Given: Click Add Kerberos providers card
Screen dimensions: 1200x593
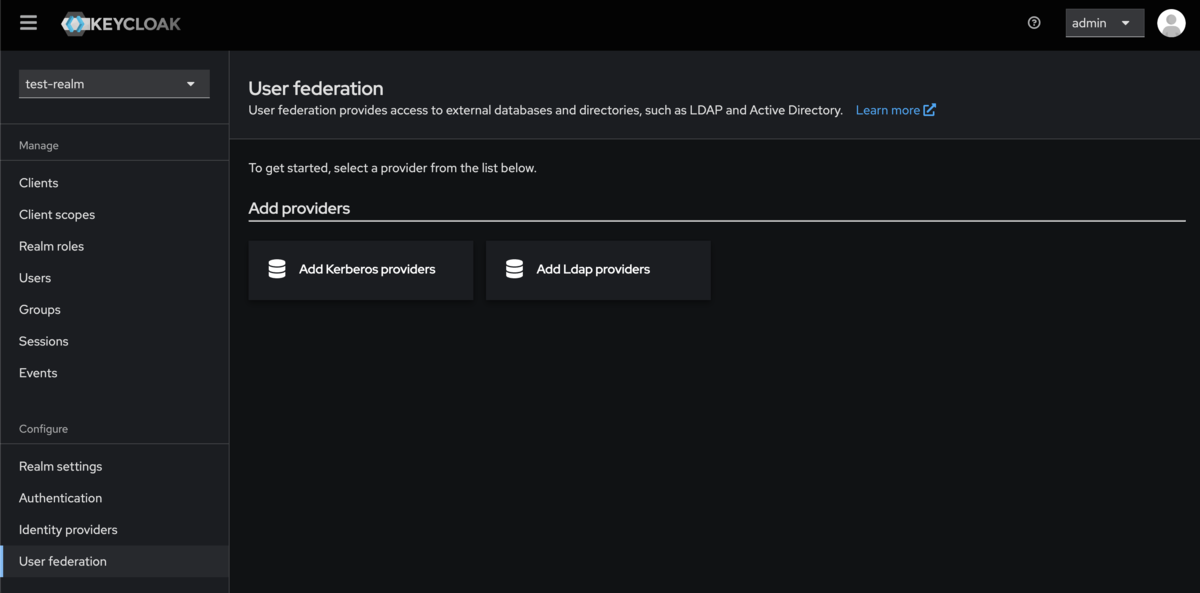Looking at the screenshot, I should (361, 270).
